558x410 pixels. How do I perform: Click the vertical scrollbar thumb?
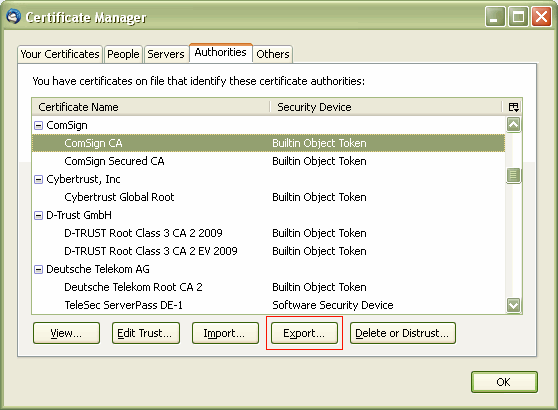pos(514,175)
